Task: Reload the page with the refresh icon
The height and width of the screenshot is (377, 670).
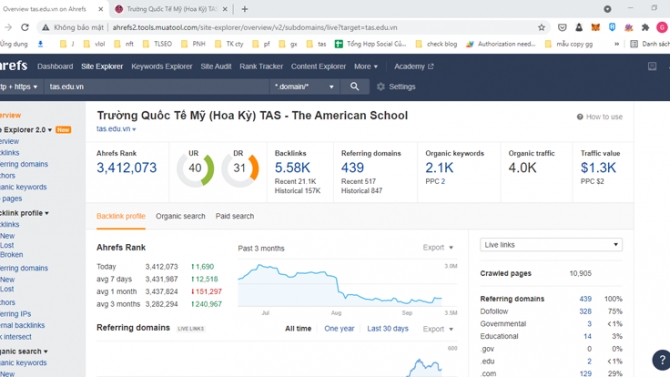Action: [25, 27]
